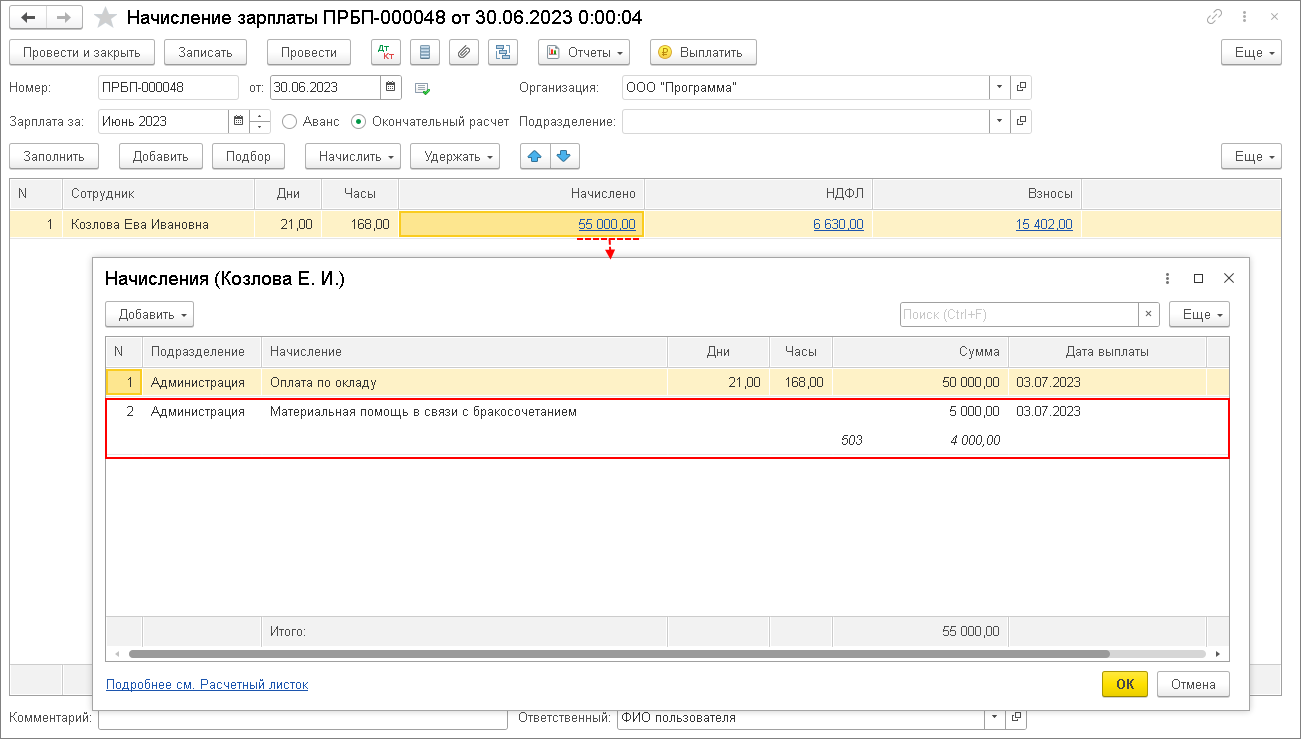This screenshot has height=739, width=1301.
Task: Close the Начисления dialog
Action: tap(1229, 279)
